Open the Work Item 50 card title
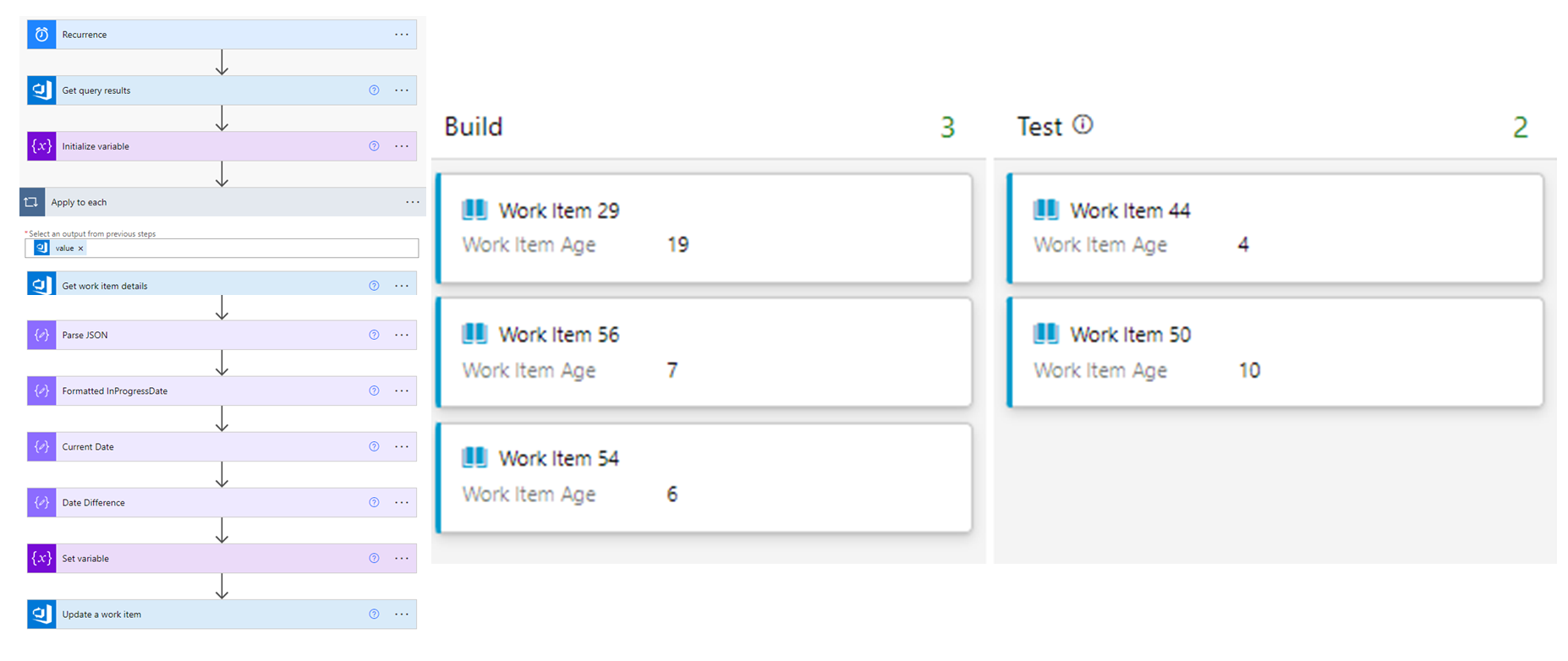 (x=1130, y=335)
